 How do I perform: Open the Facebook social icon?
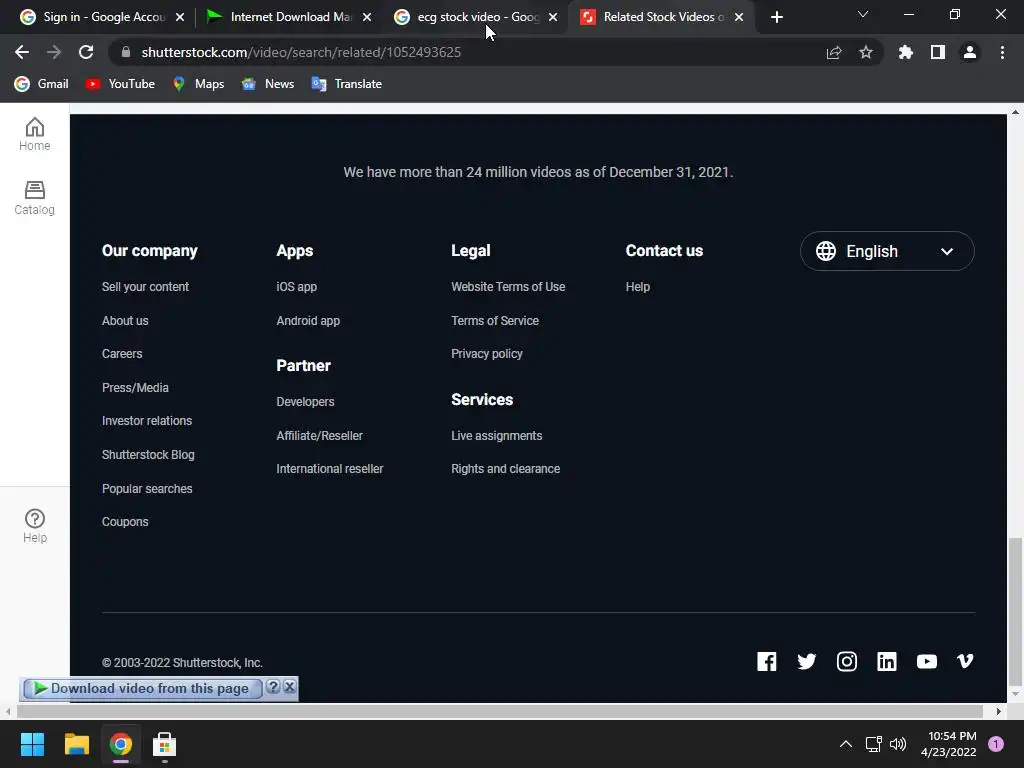point(767,662)
